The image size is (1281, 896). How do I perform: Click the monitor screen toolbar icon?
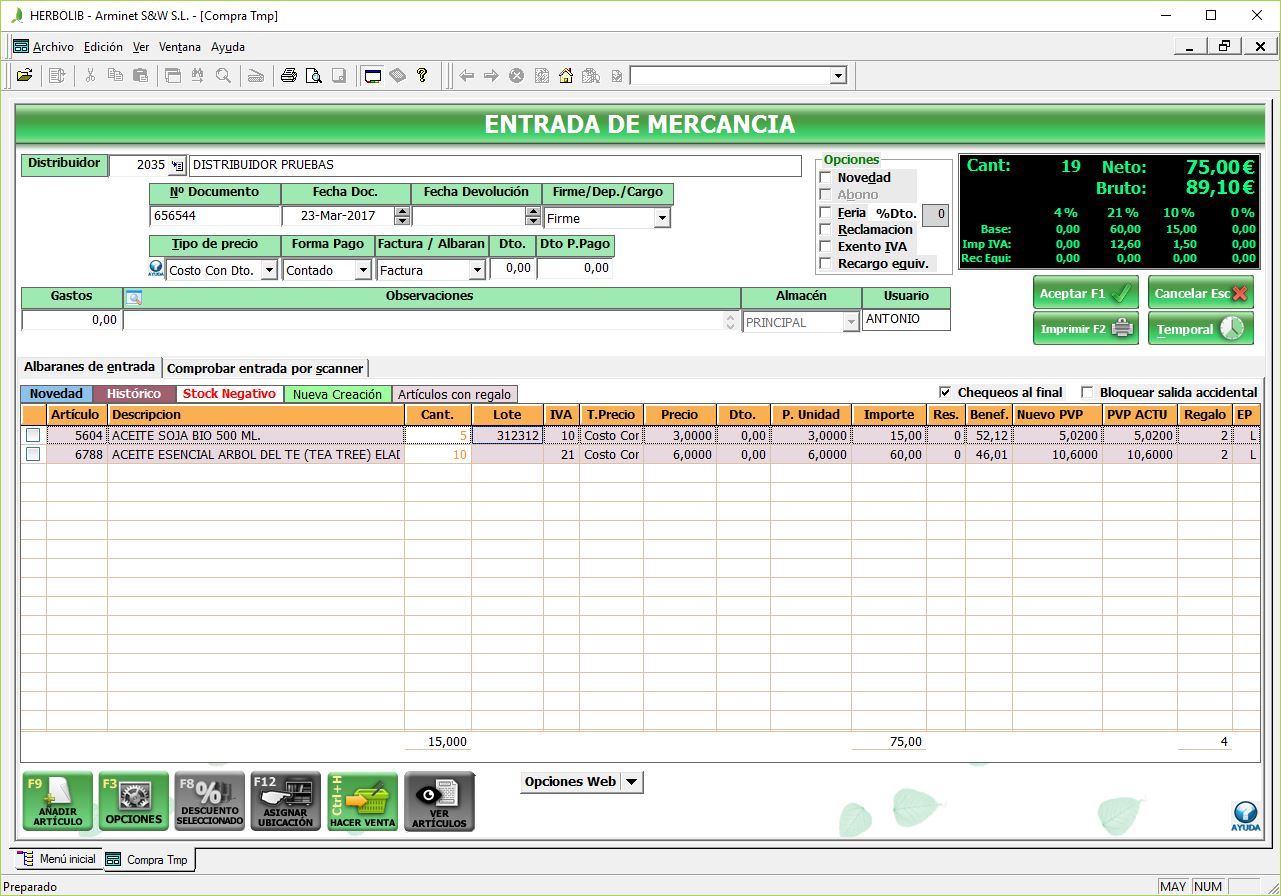[372, 75]
